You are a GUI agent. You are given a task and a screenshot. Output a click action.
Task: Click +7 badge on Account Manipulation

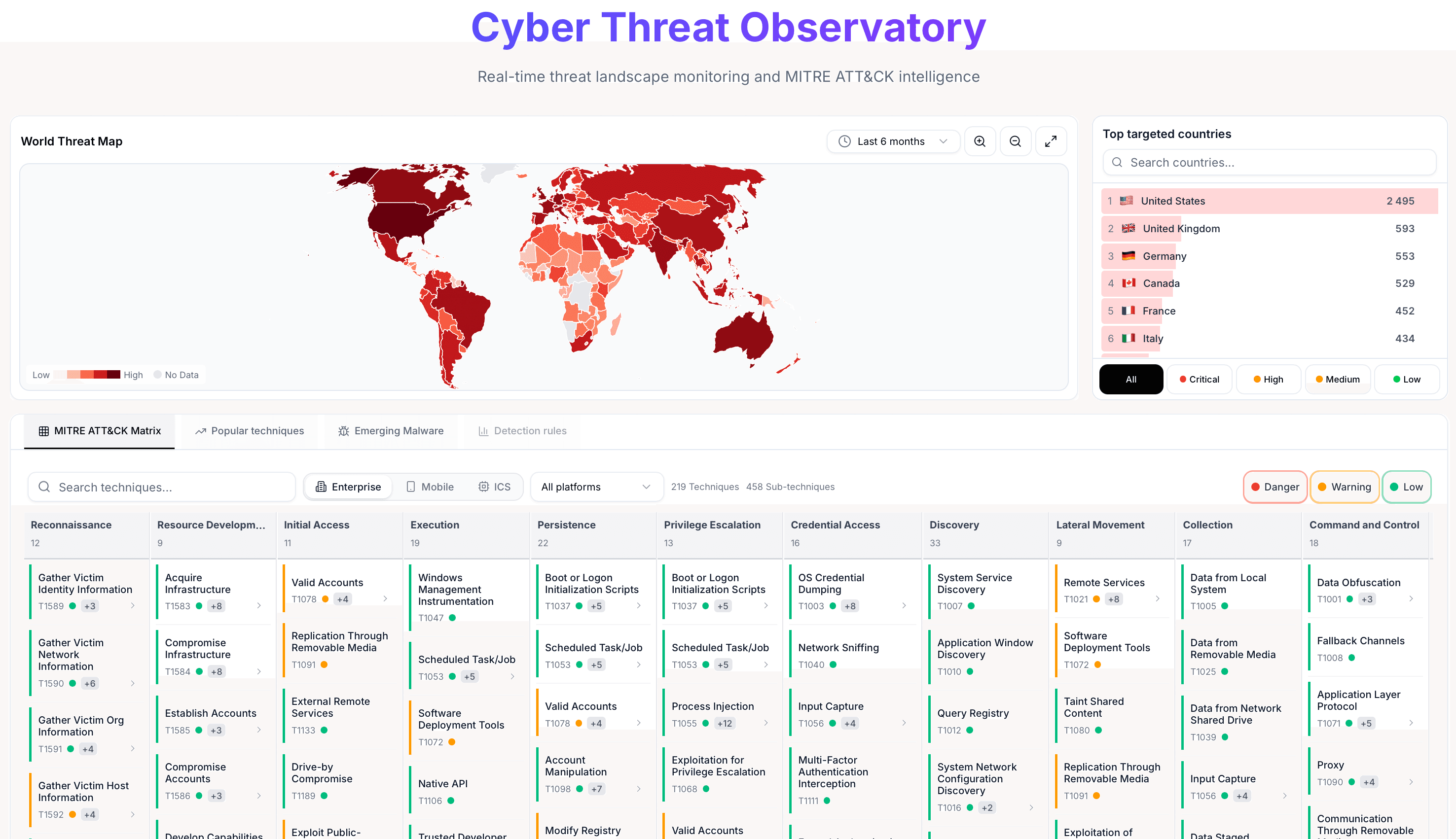click(x=596, y=789)
